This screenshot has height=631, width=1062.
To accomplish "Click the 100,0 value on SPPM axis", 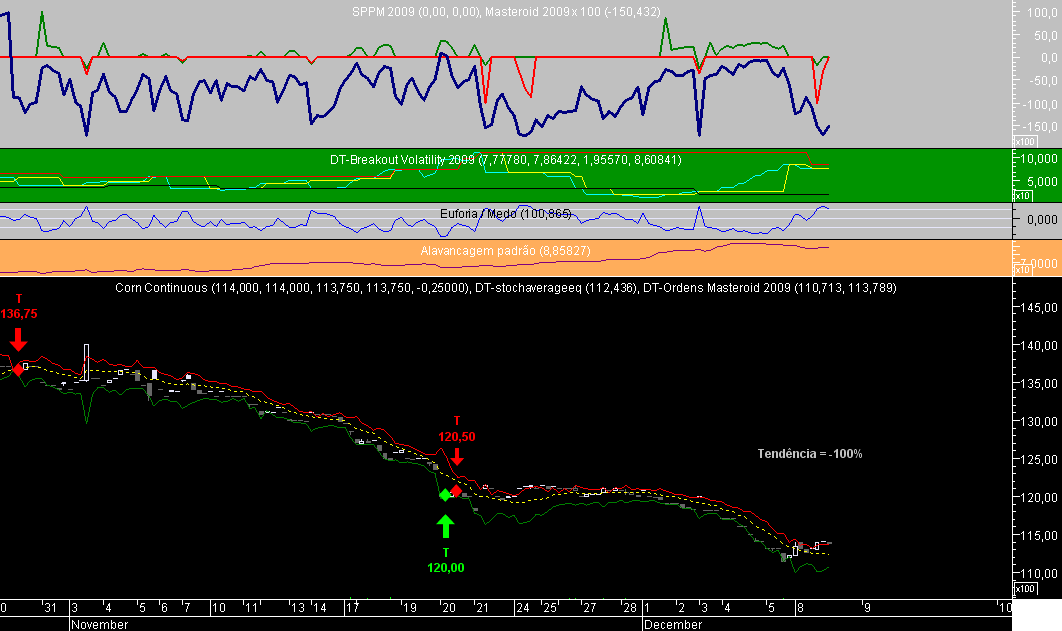I will [x=1042, y=12].
